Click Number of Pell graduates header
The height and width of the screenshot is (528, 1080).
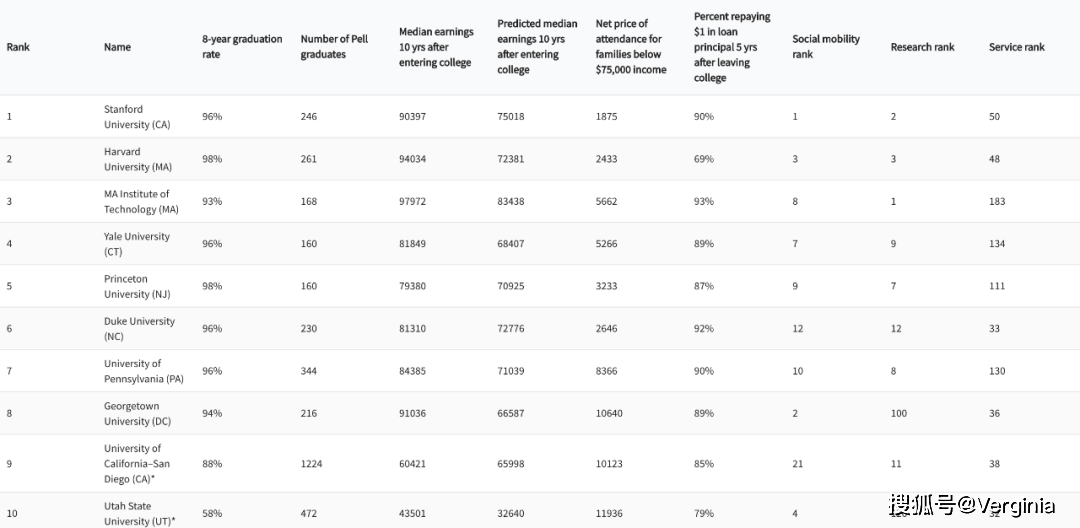336,47
